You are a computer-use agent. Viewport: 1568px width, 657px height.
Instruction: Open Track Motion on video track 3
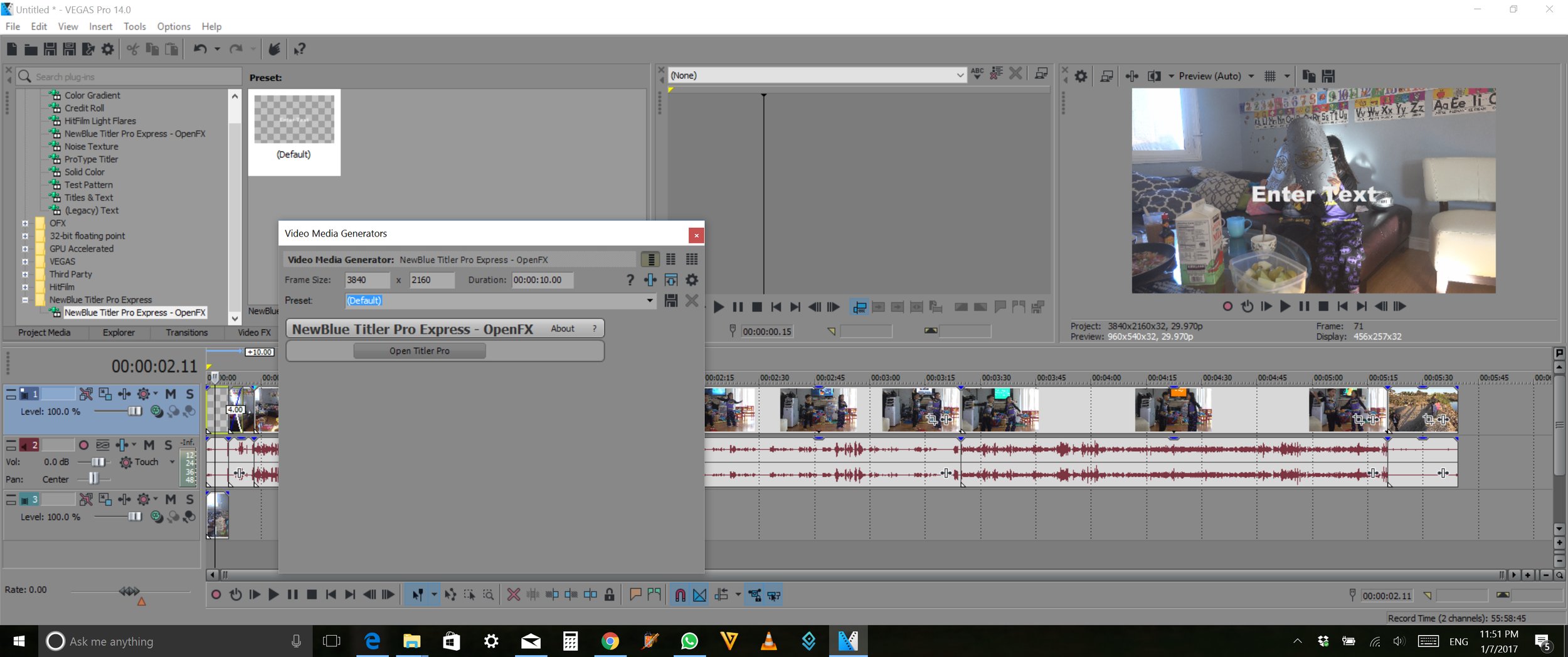[x=105, y=499]
